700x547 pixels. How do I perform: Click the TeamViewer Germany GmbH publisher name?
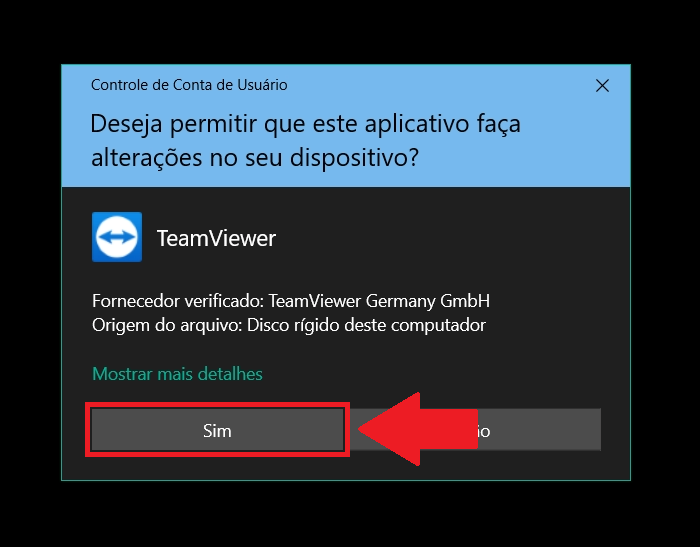(x=379, y=301)
